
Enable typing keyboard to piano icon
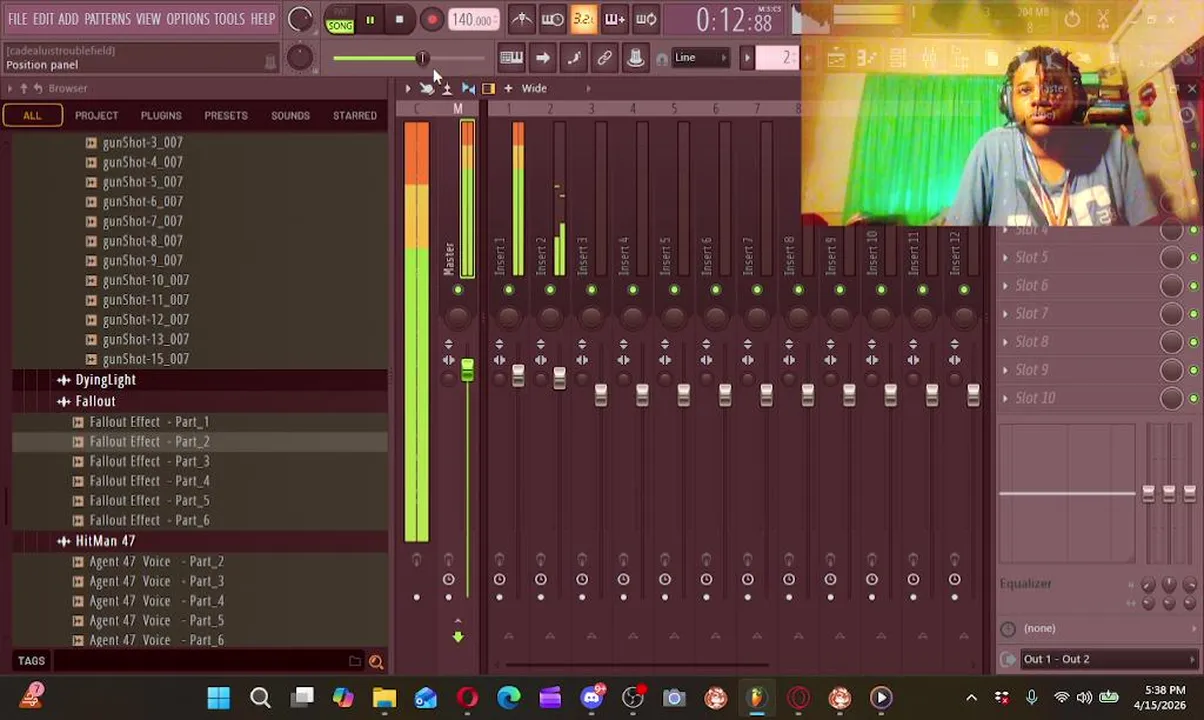pyautogui.click(x=511, y=58)
